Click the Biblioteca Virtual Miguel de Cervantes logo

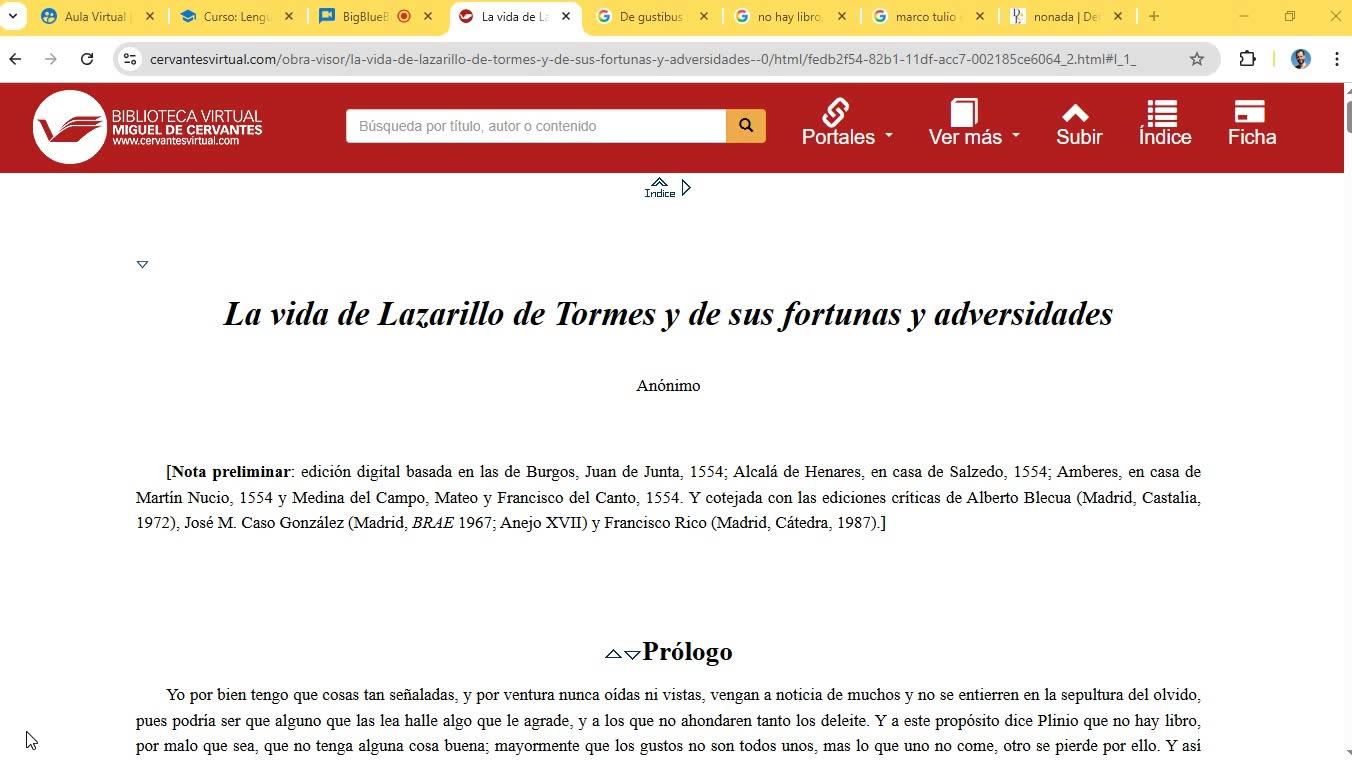(148, 127)
